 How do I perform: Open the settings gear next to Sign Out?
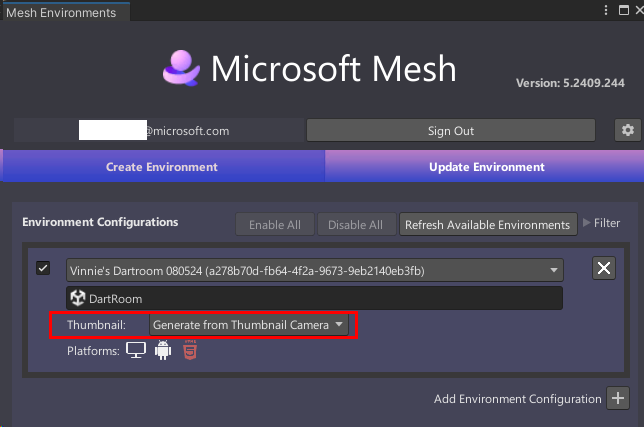(x=627, y=131)
